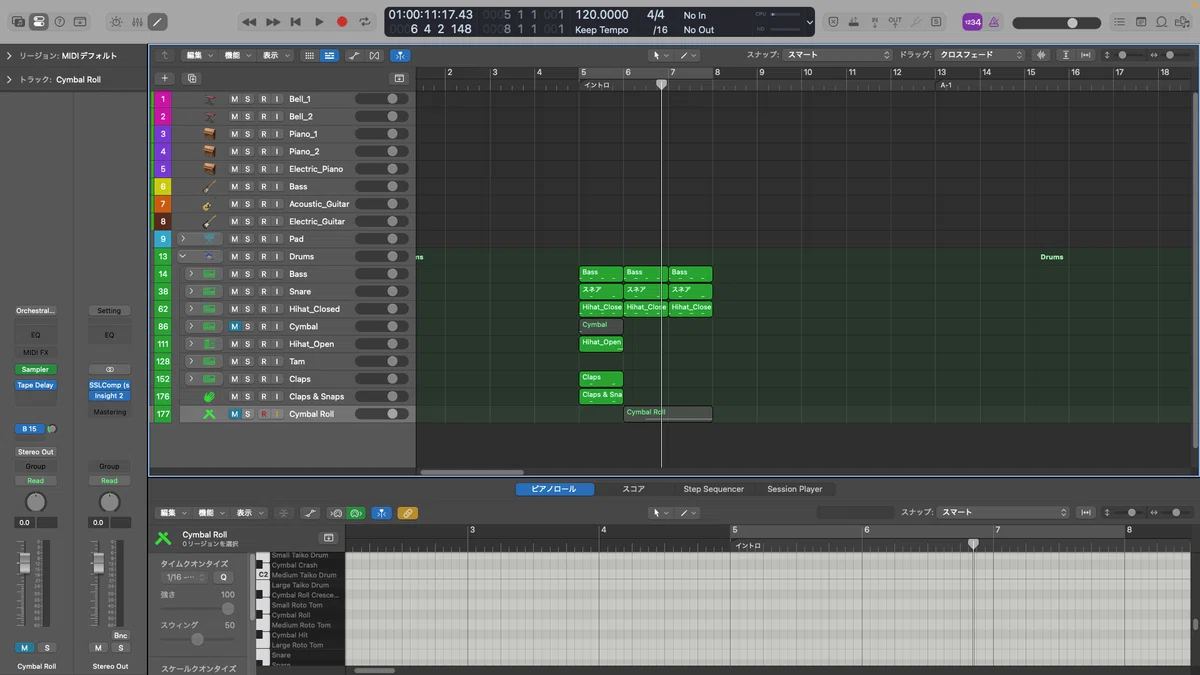Screen dimensions: 1200x675
Task: Open the Smart Controls dial button
Action: (x=115, y=21)
